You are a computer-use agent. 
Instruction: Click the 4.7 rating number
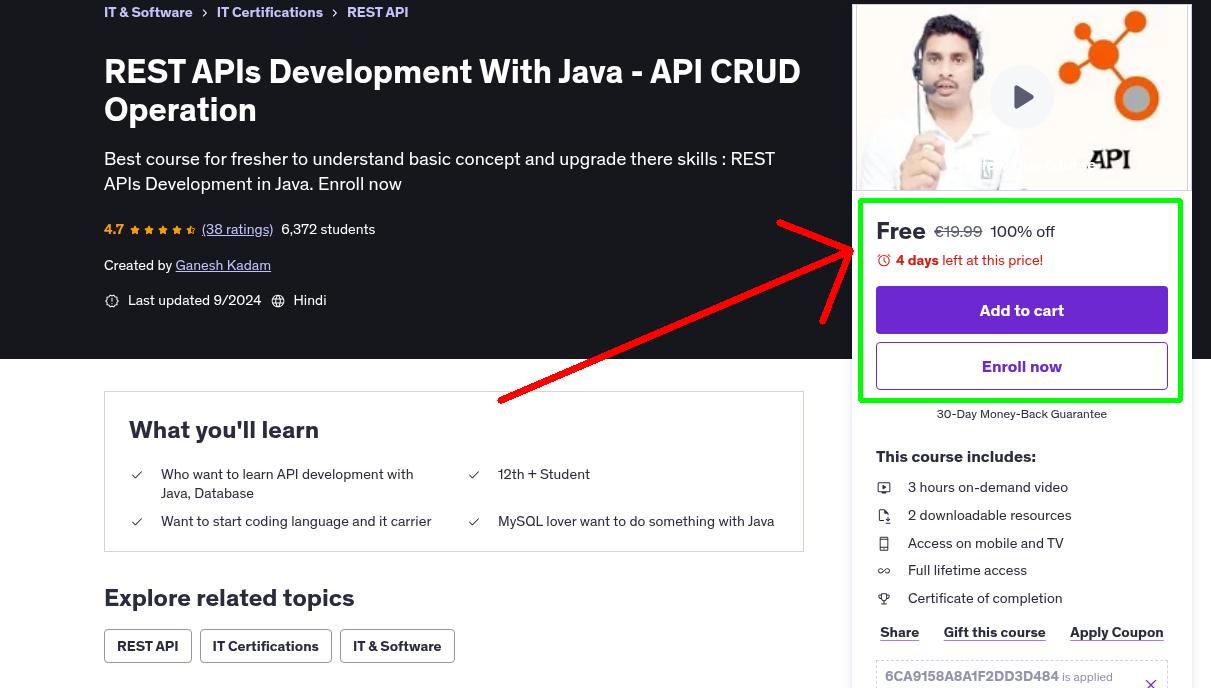click(114, 229)
